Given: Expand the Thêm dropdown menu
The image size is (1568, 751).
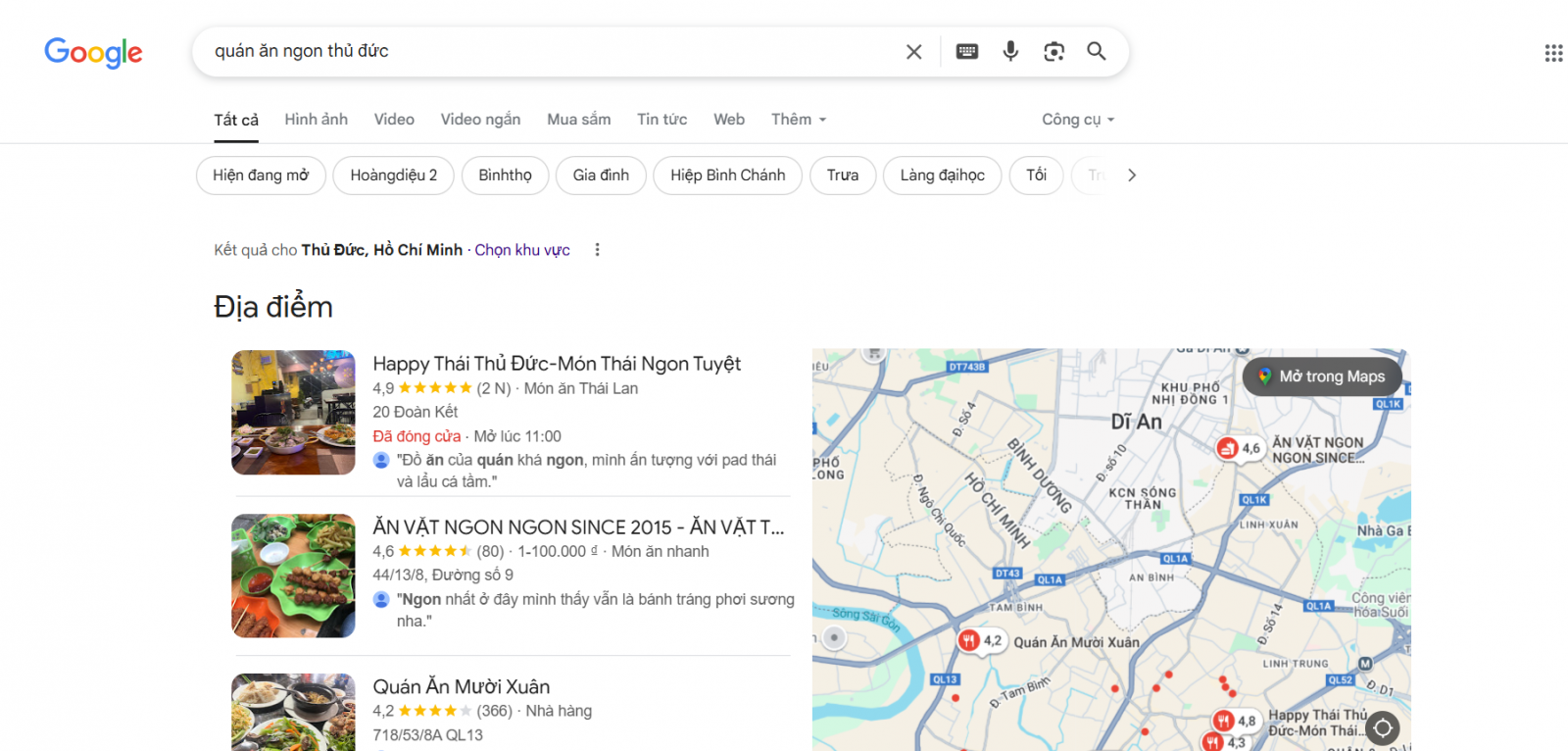Looking at the screenshot, I should coord(799,120).
